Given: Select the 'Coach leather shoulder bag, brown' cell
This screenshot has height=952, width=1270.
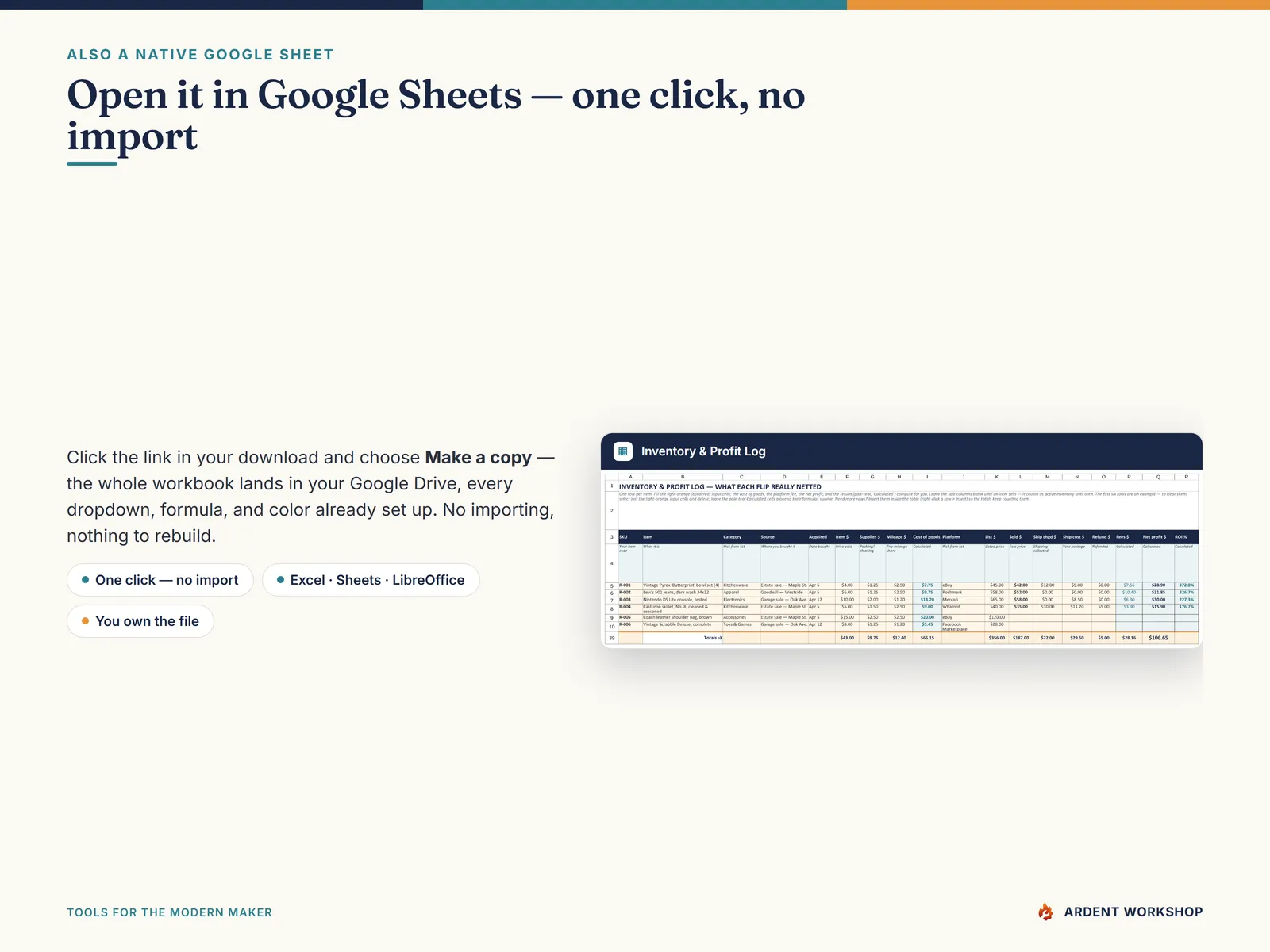Looking at the screenshot, I should click(682, 617).
